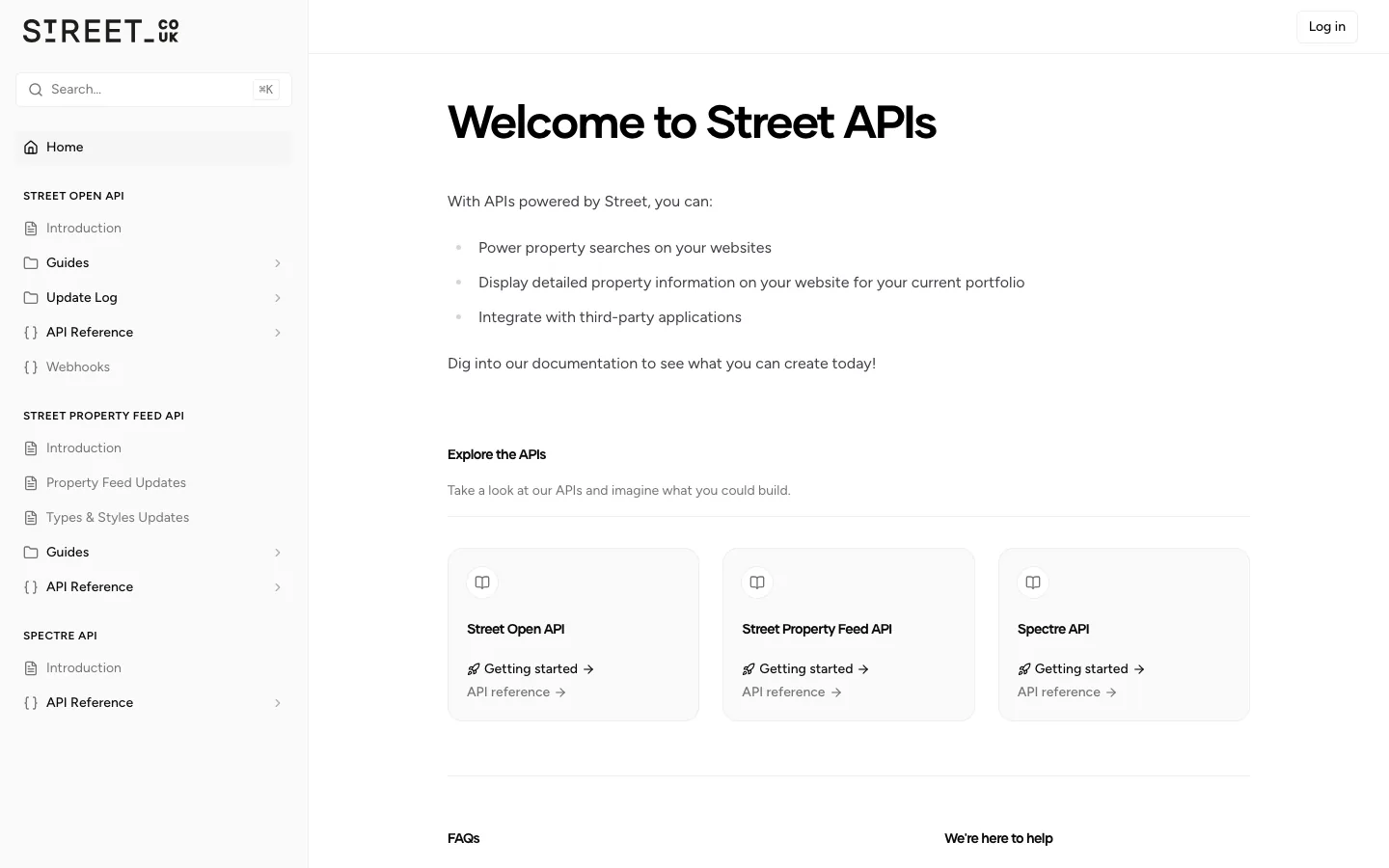This screenshot has width=1389, height=868.
Task: Click the Search input field
Action: tap(154, 90)
